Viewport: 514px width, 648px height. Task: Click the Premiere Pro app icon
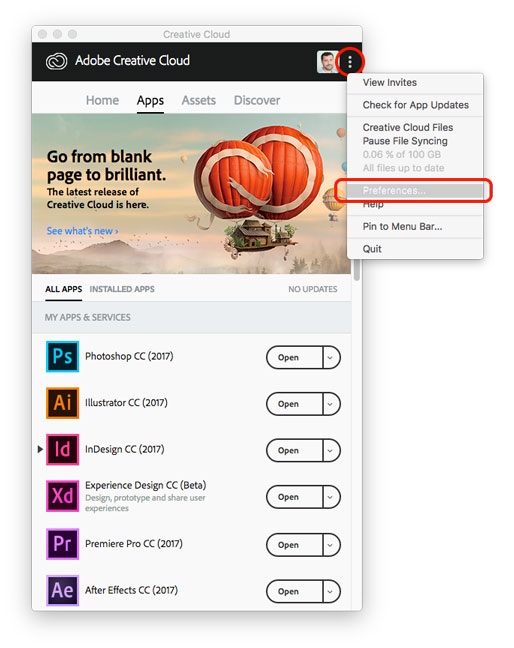coord(62,544)
